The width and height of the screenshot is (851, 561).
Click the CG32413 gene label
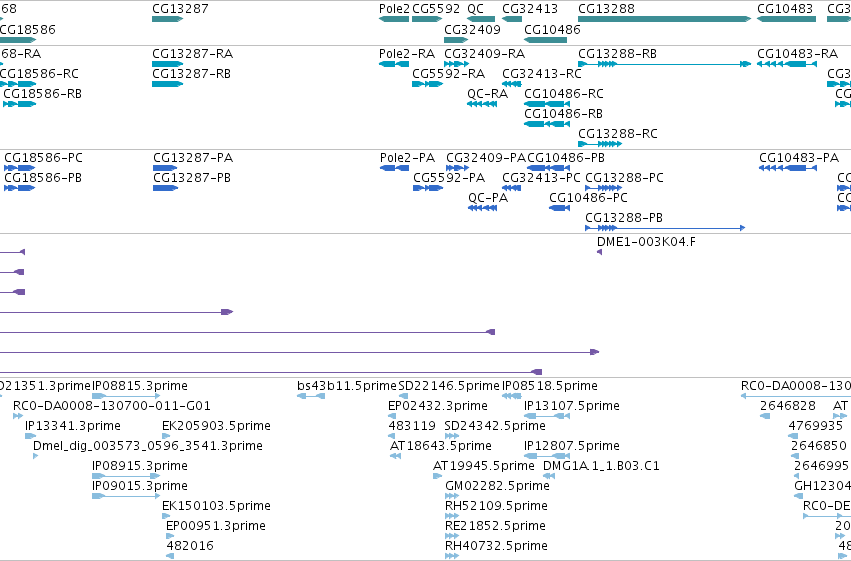(x=530, y=9)
